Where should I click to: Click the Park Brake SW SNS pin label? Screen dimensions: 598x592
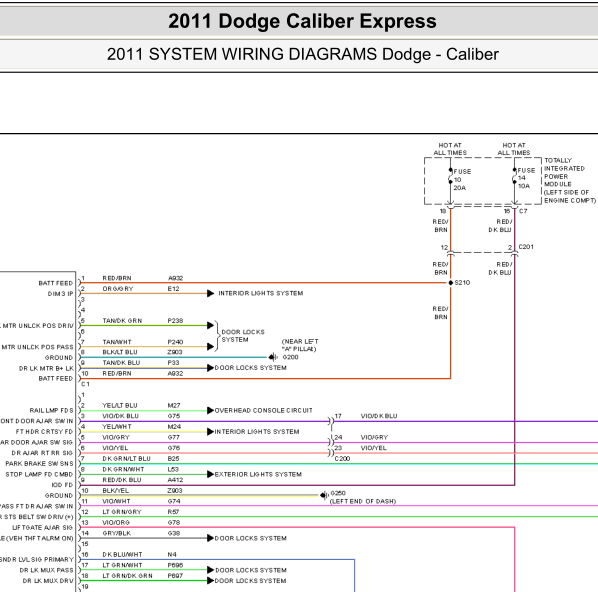coord(39,464)
